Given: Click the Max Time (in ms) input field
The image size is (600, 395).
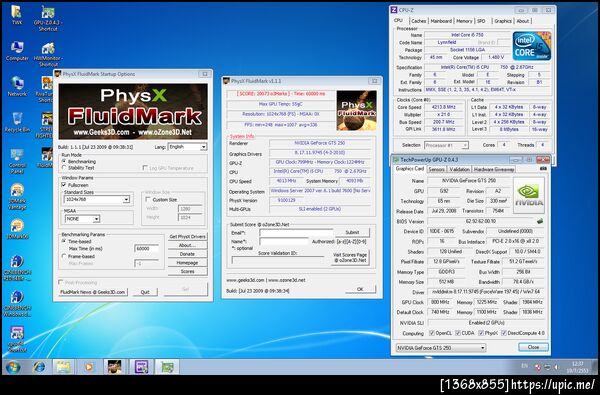Looking at the screenshot, I should (x=147, y=248).
